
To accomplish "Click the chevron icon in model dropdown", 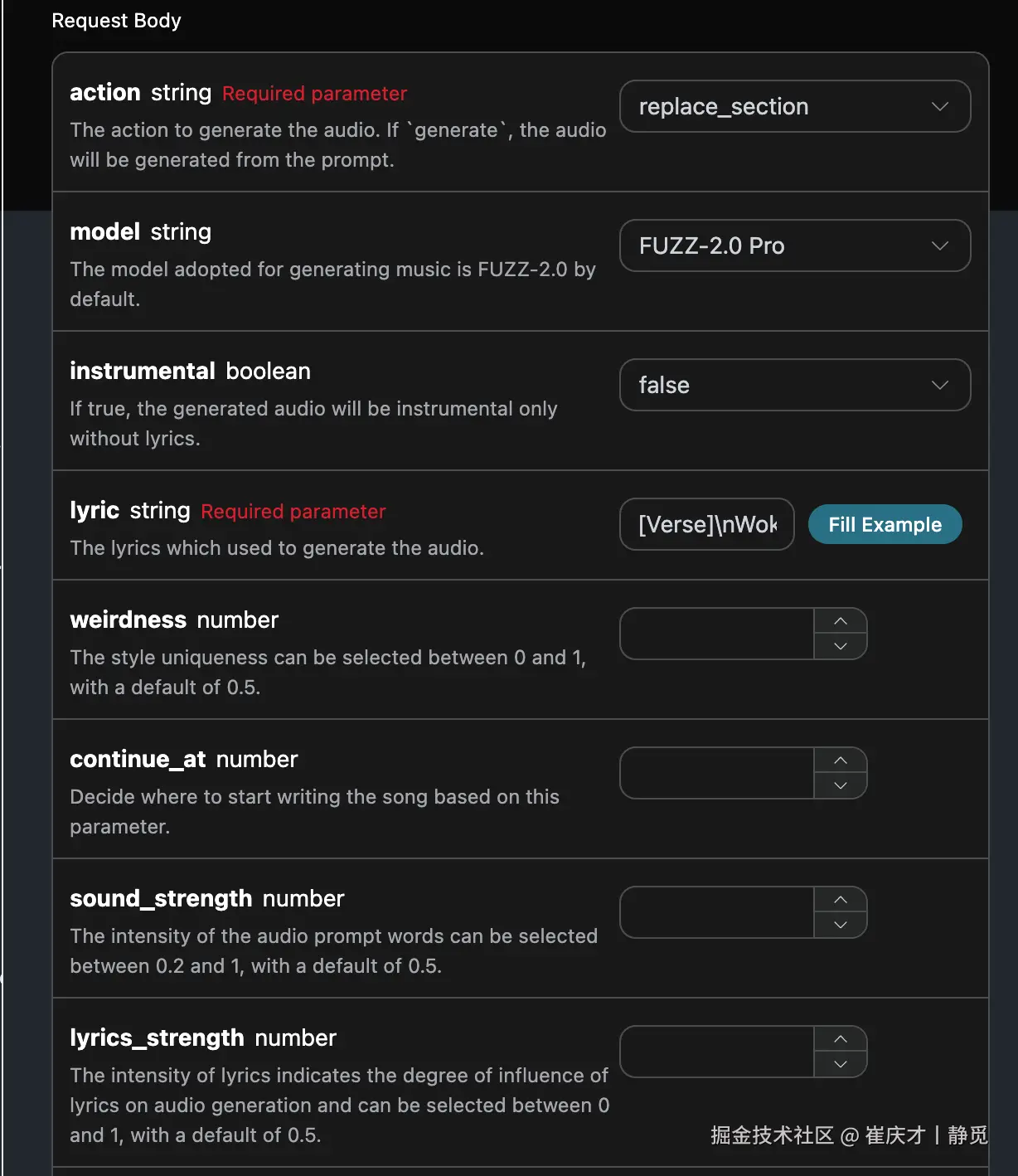I will tap(939, 245).
